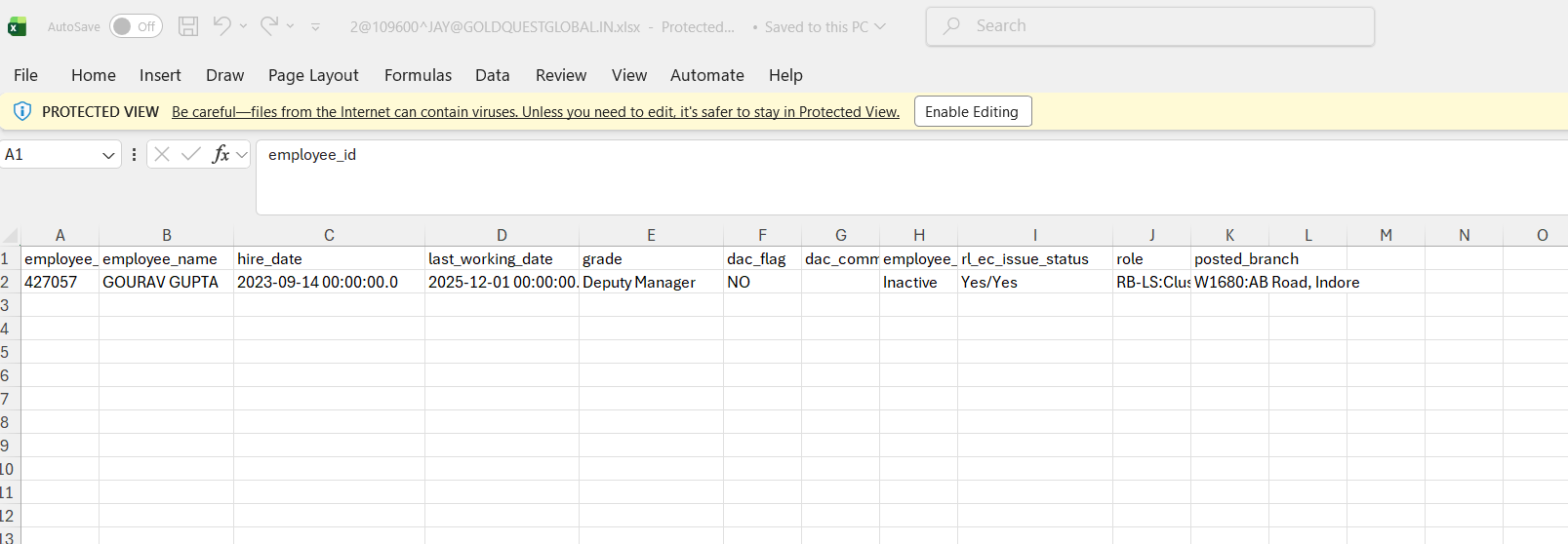Click the Insert Function fx icon

point(221,154)
